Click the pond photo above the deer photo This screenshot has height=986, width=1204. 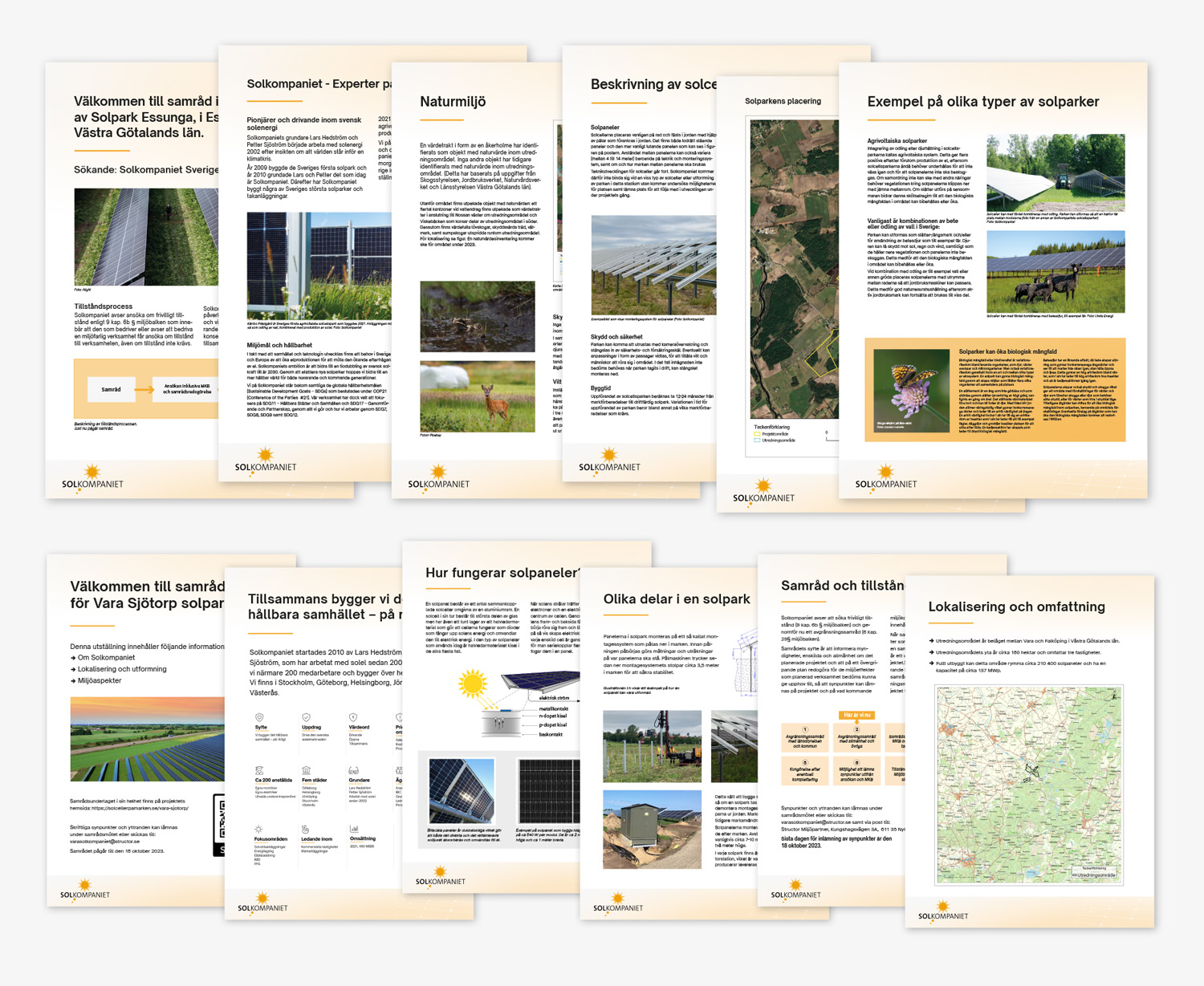[478, 316]
